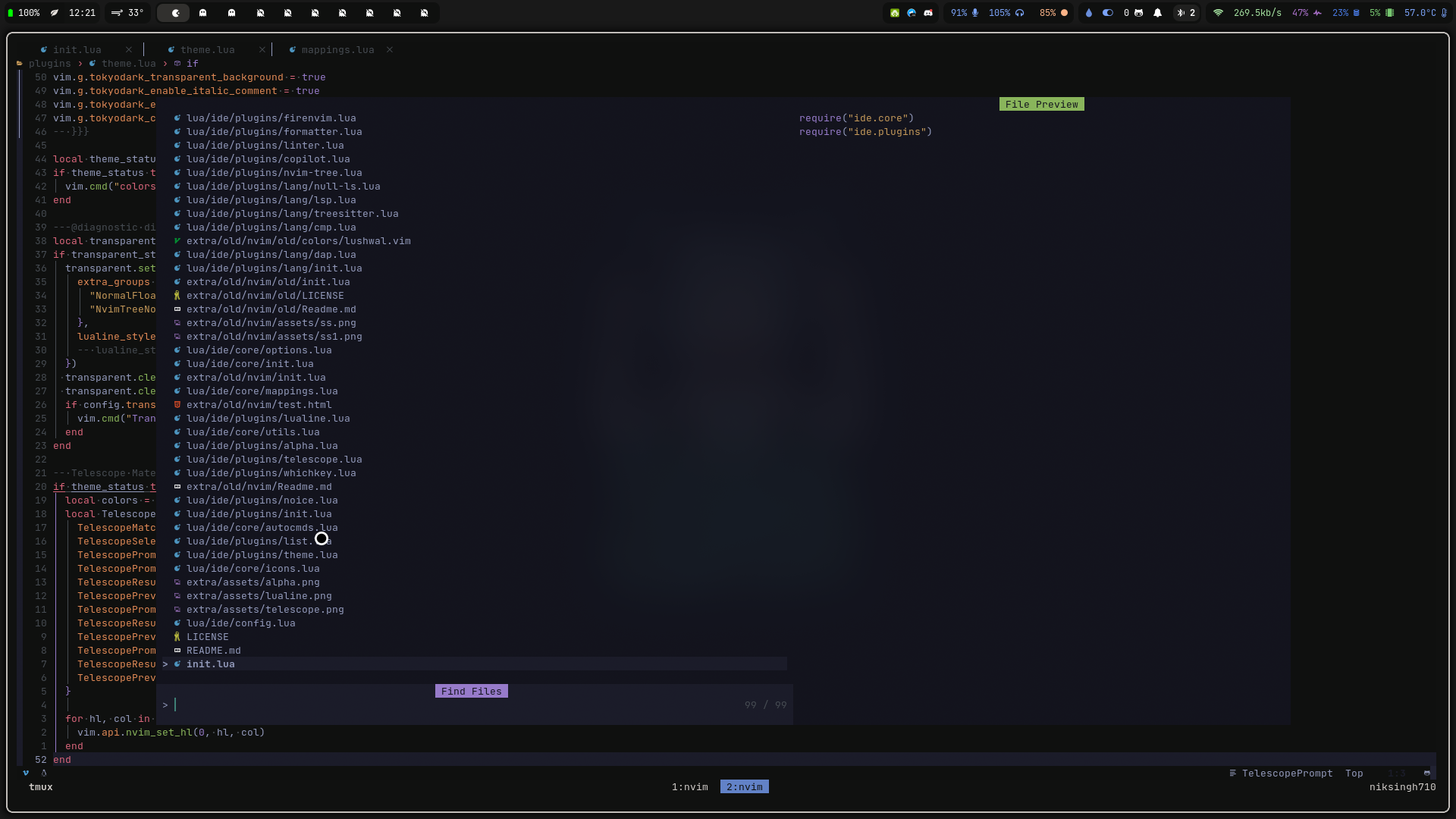The width and height of the screenshot is (1456, 819).
Task: Switch to the second ghost workspace
Action: coord(231,13)
